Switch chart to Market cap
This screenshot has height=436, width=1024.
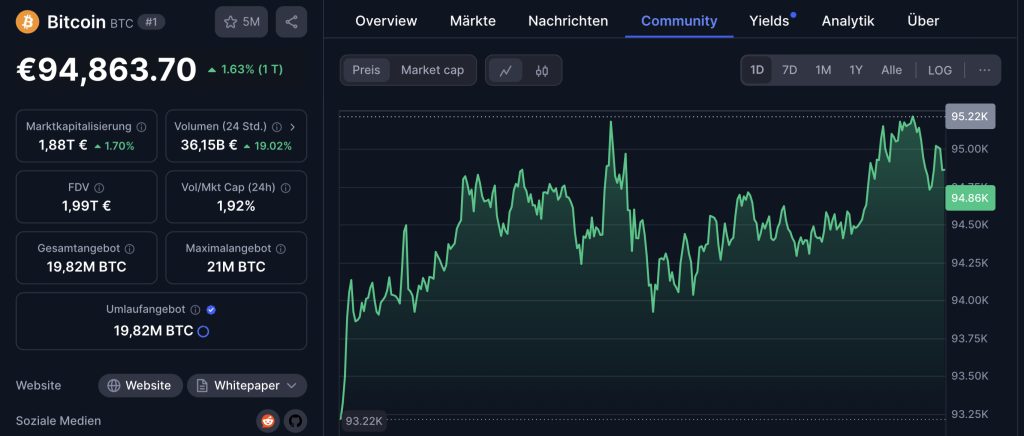(432, 70)
